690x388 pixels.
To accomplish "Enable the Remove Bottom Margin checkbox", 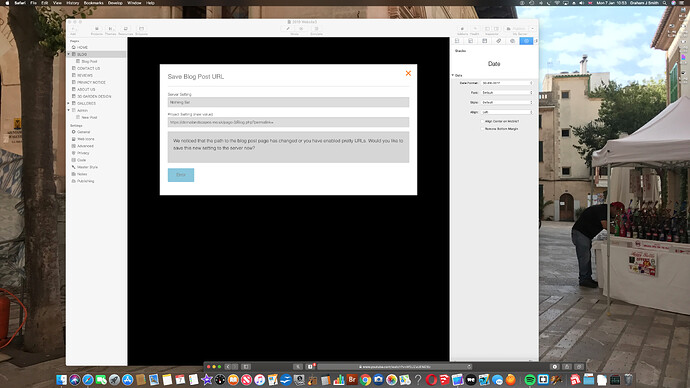I will (483, 129).
